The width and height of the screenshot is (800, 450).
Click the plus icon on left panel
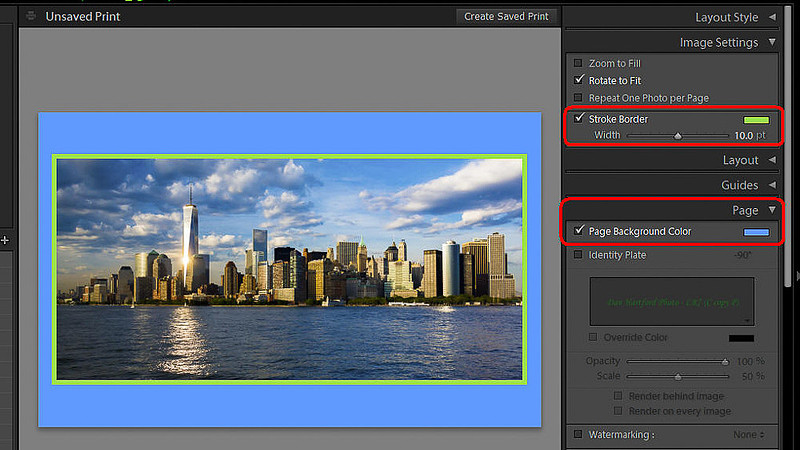(x=5, y=240)
